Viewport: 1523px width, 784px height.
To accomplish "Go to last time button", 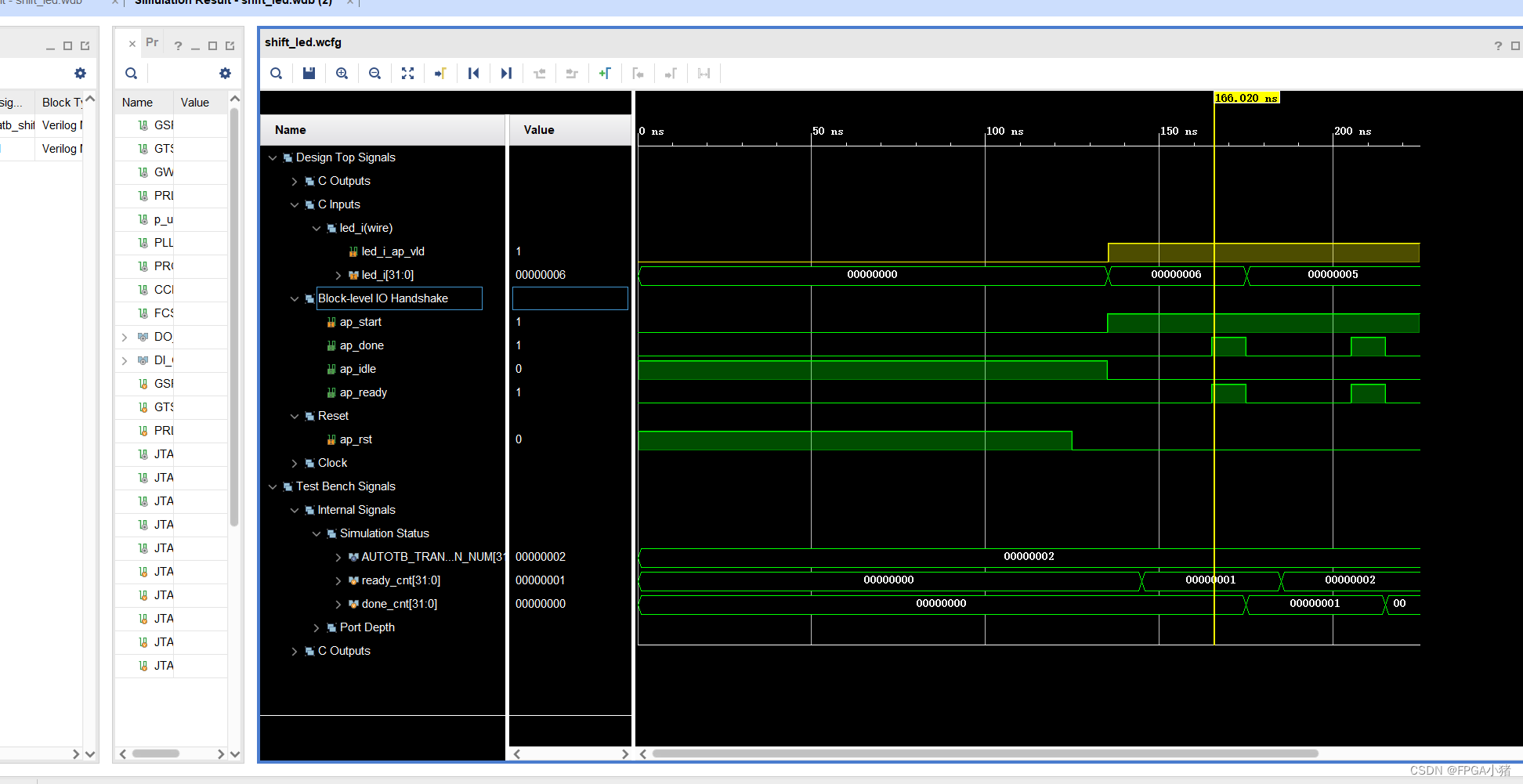I will [506, 74].
